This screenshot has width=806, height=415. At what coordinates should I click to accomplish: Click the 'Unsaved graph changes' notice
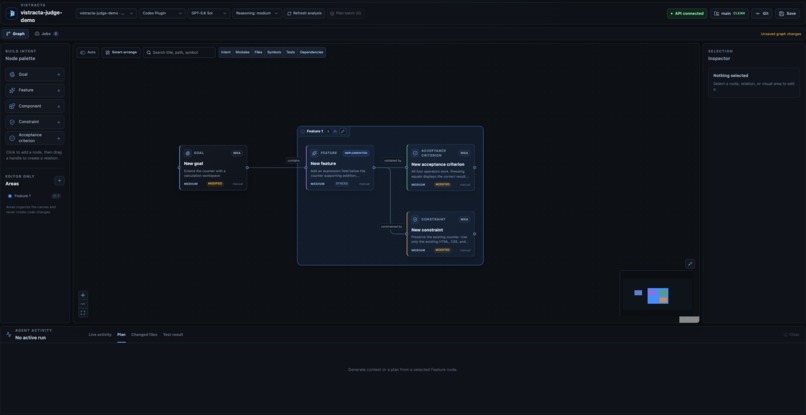[x=781, y=34]
